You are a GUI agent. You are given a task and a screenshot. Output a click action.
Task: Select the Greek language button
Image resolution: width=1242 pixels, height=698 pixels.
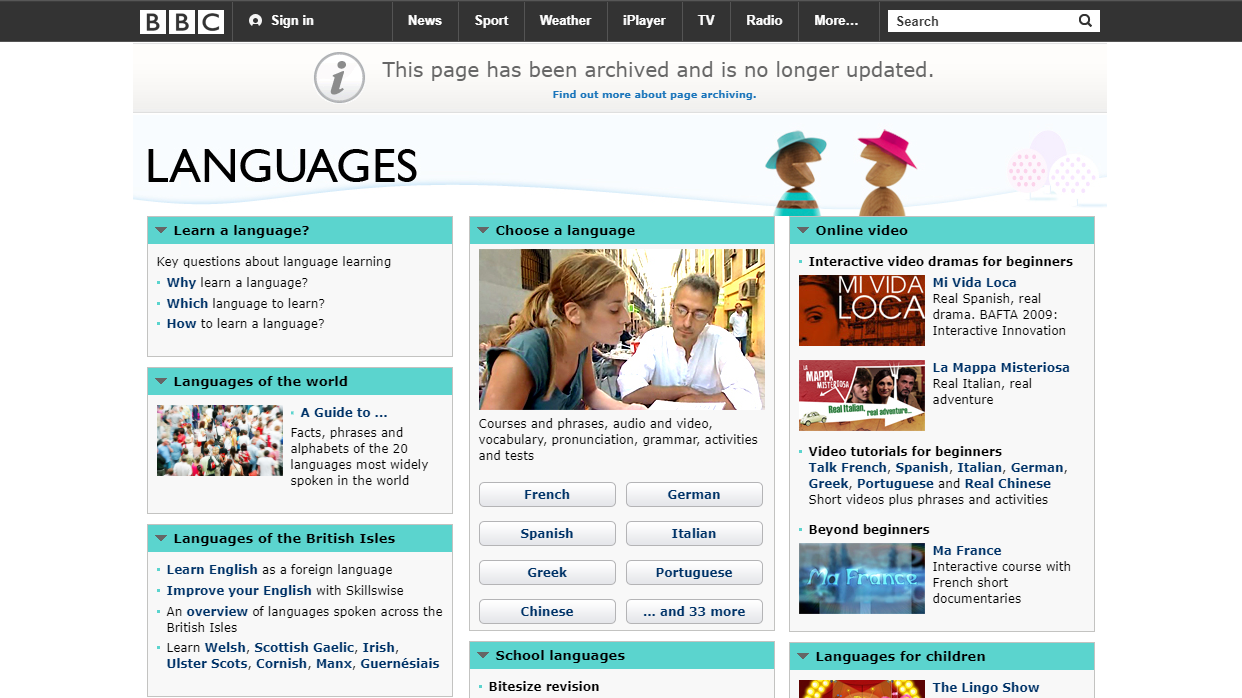pos(547,573)
